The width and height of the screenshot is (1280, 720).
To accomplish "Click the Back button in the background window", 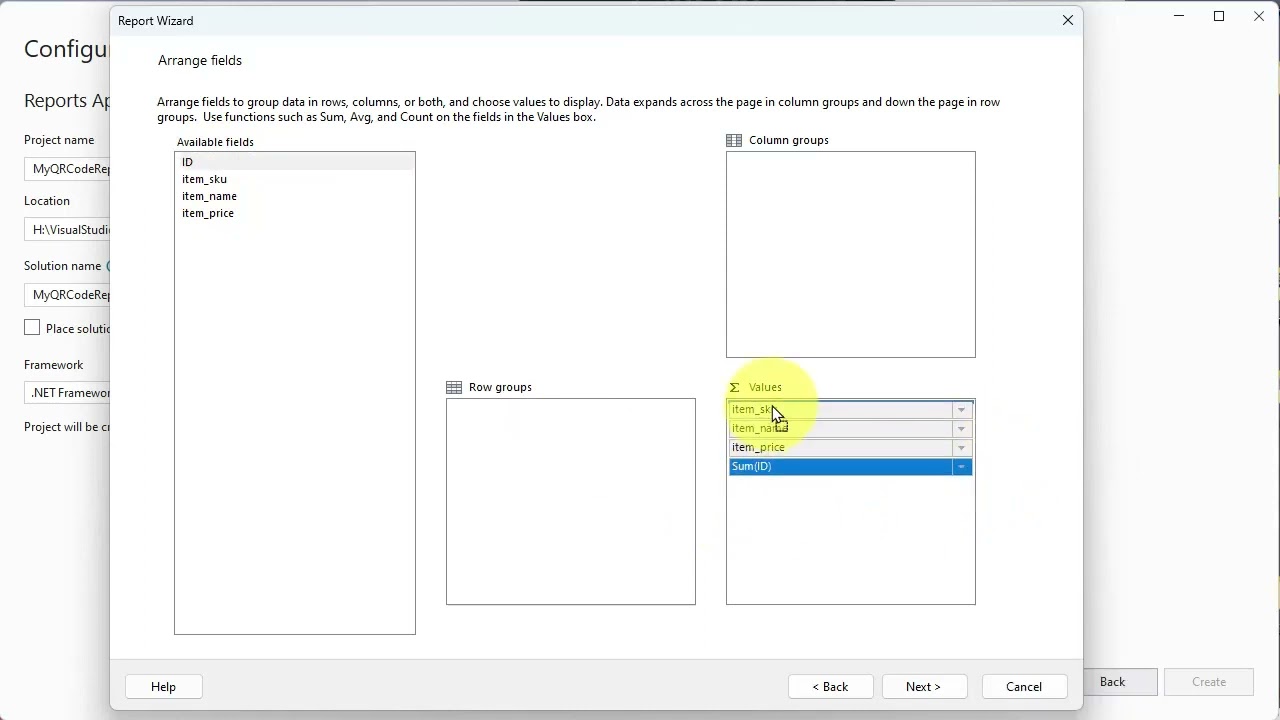I will click(1120, 682).
